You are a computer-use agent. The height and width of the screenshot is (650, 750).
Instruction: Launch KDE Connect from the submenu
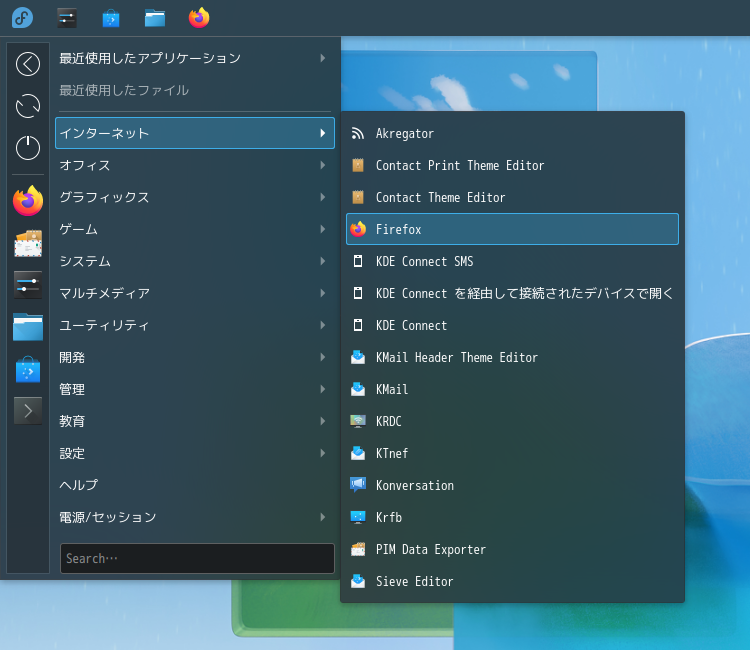[x=512, y=325]
